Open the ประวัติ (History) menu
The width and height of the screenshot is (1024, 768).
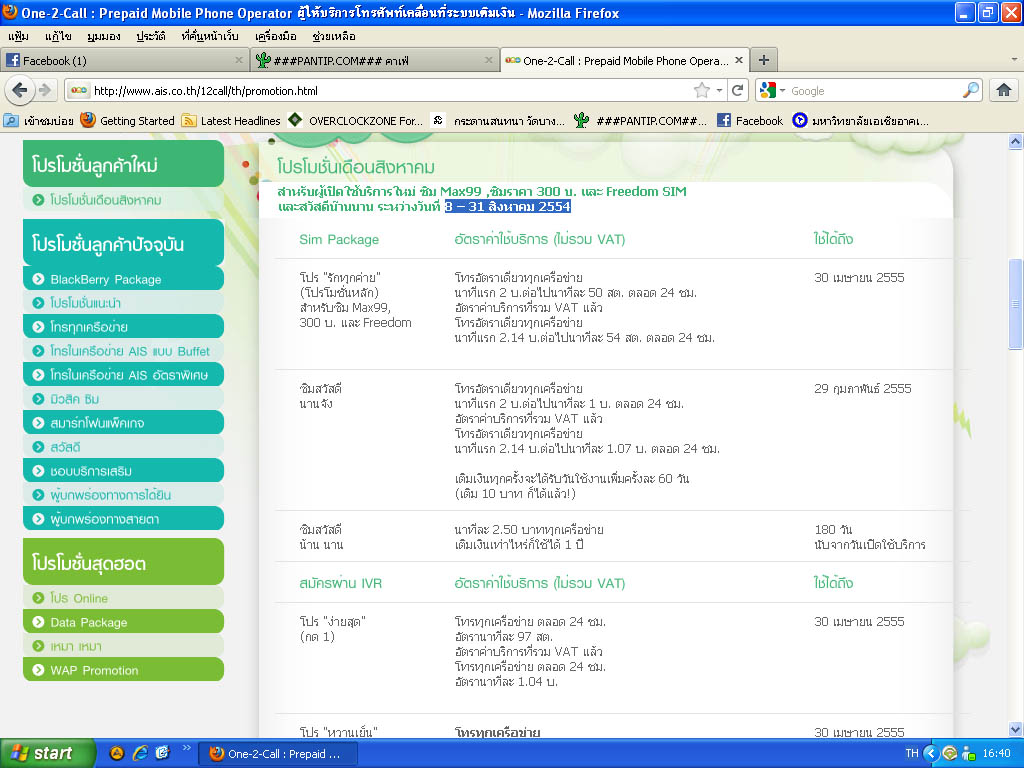(x=151, y=36)
